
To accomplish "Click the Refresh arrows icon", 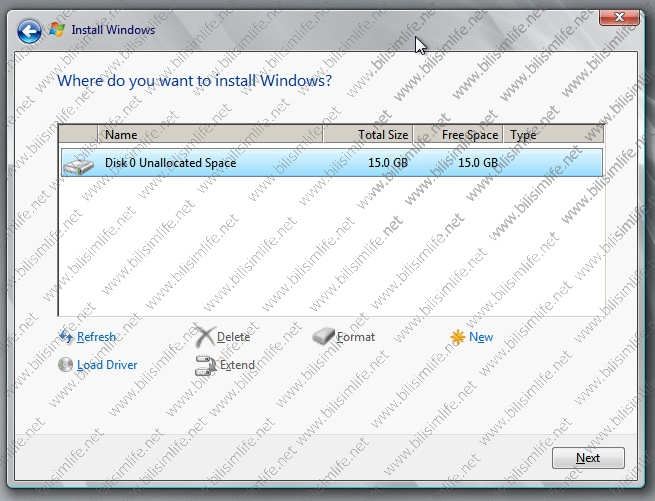I will [x=66, y=336].
